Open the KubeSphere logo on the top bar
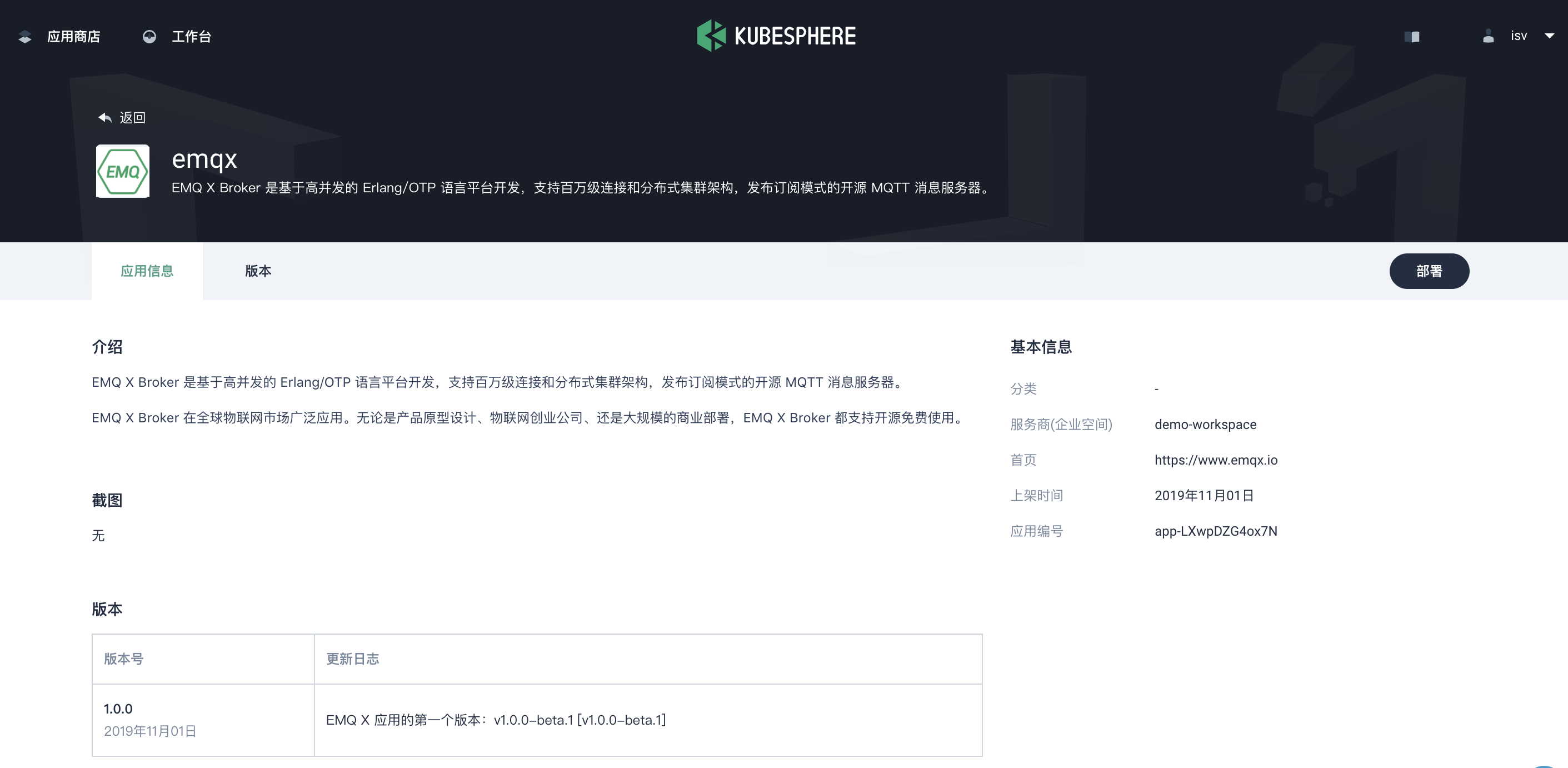This screenshot has height=768, width=1568. (x=777, y=36)
